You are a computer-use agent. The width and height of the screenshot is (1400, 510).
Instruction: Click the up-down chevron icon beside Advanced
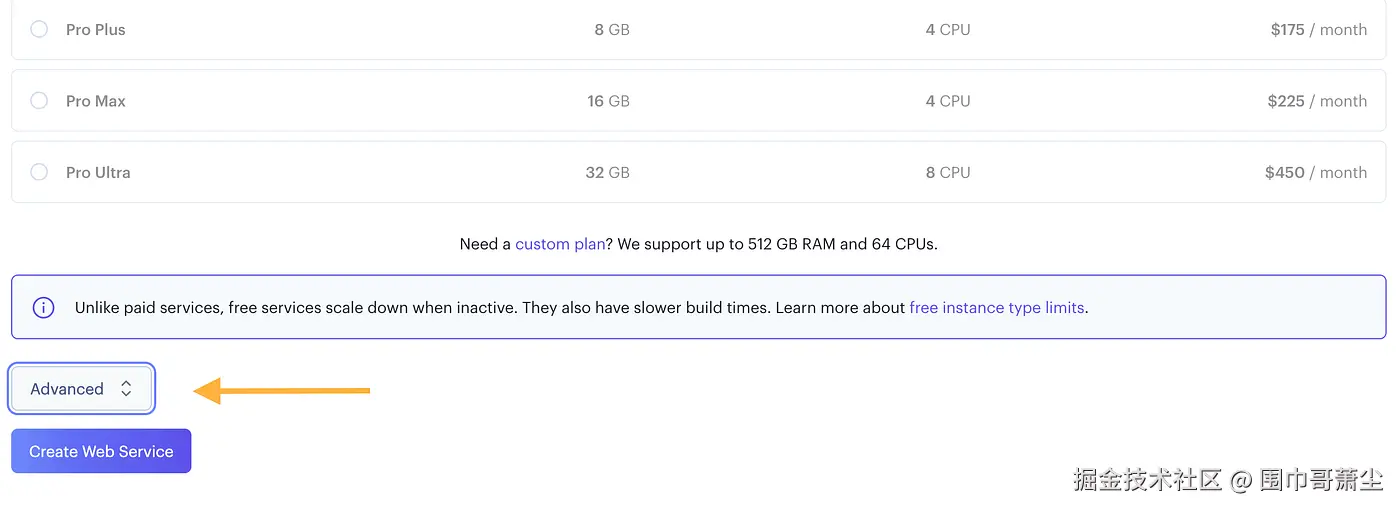click(126, 389)
